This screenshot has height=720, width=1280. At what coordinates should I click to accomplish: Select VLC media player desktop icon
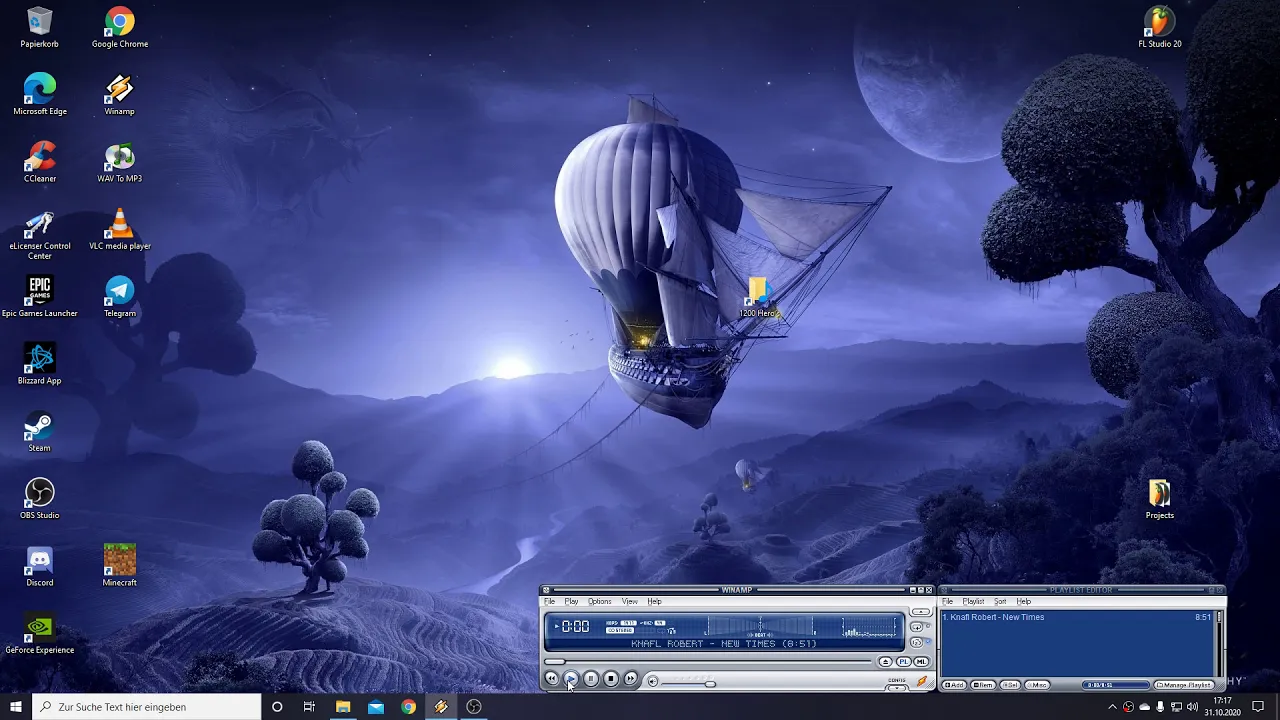coord(120,230)
